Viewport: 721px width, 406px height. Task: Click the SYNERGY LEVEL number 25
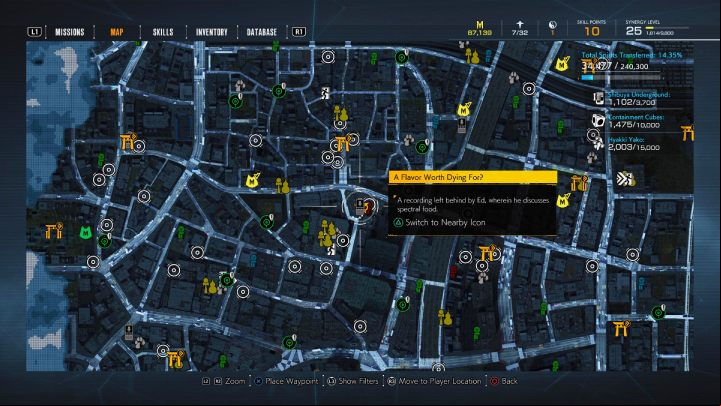point(633,31)
